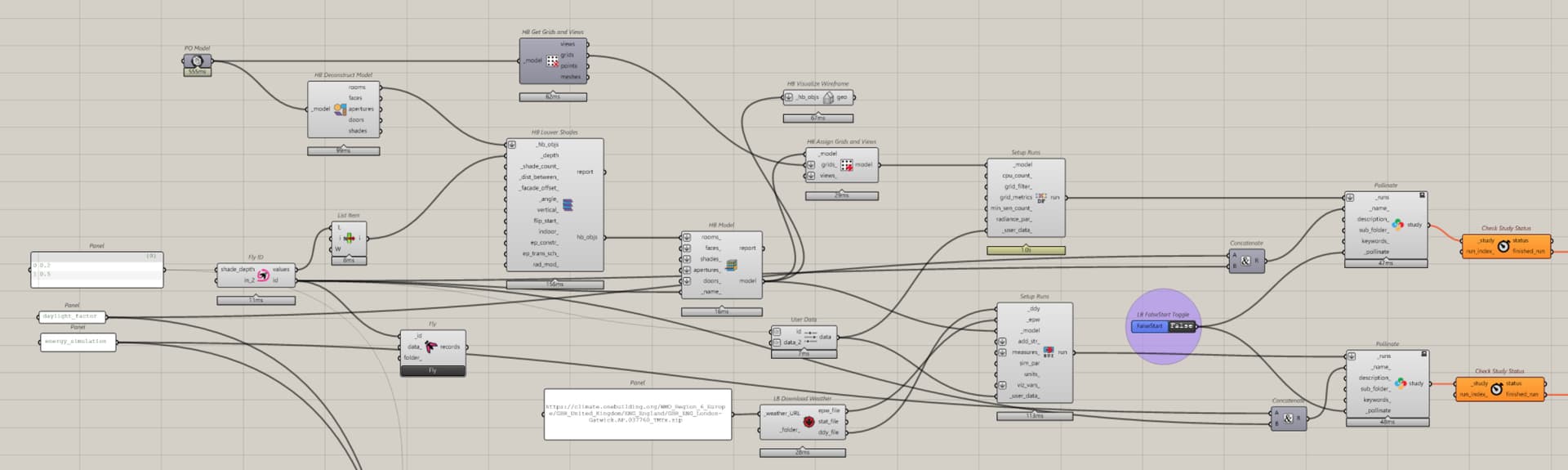Click the 113ms timing bar under Setup Runs
Screen dimensions: 1568x470
1035,416
